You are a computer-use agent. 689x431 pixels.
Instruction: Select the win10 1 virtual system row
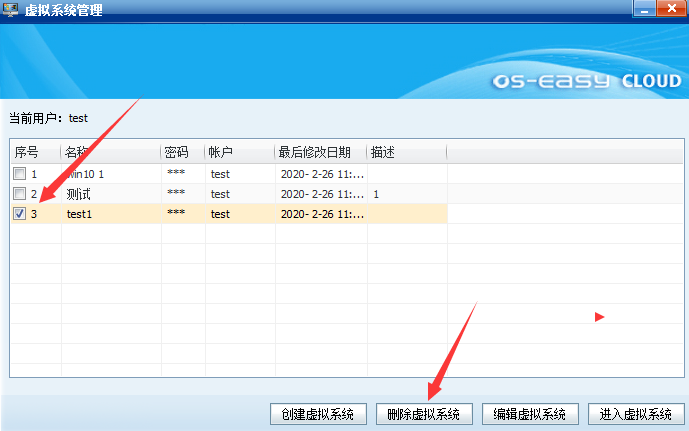pos(100,174)
